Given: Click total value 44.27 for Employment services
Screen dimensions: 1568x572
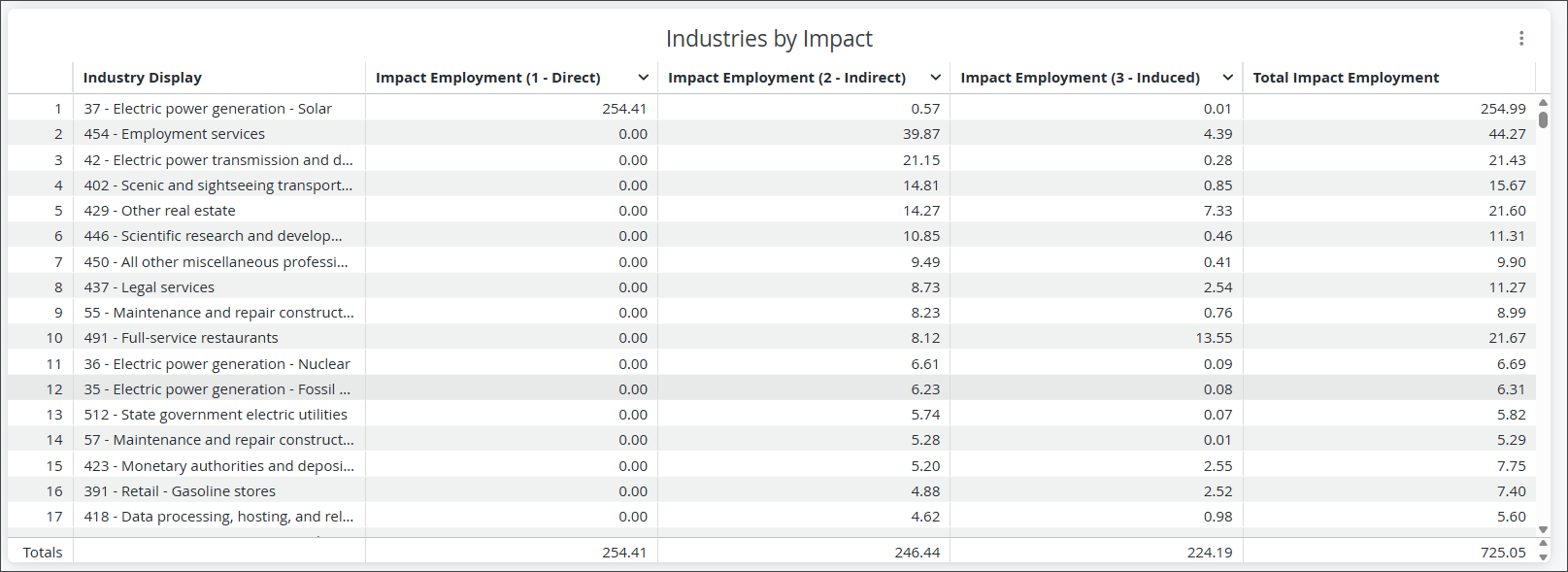Looking at the screenshot, I should point(1507,134).
